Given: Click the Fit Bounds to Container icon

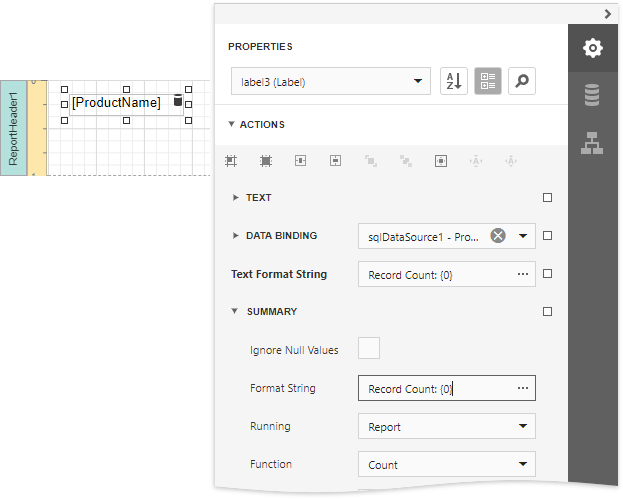Looking at the screenshot, I should point(441,160).
